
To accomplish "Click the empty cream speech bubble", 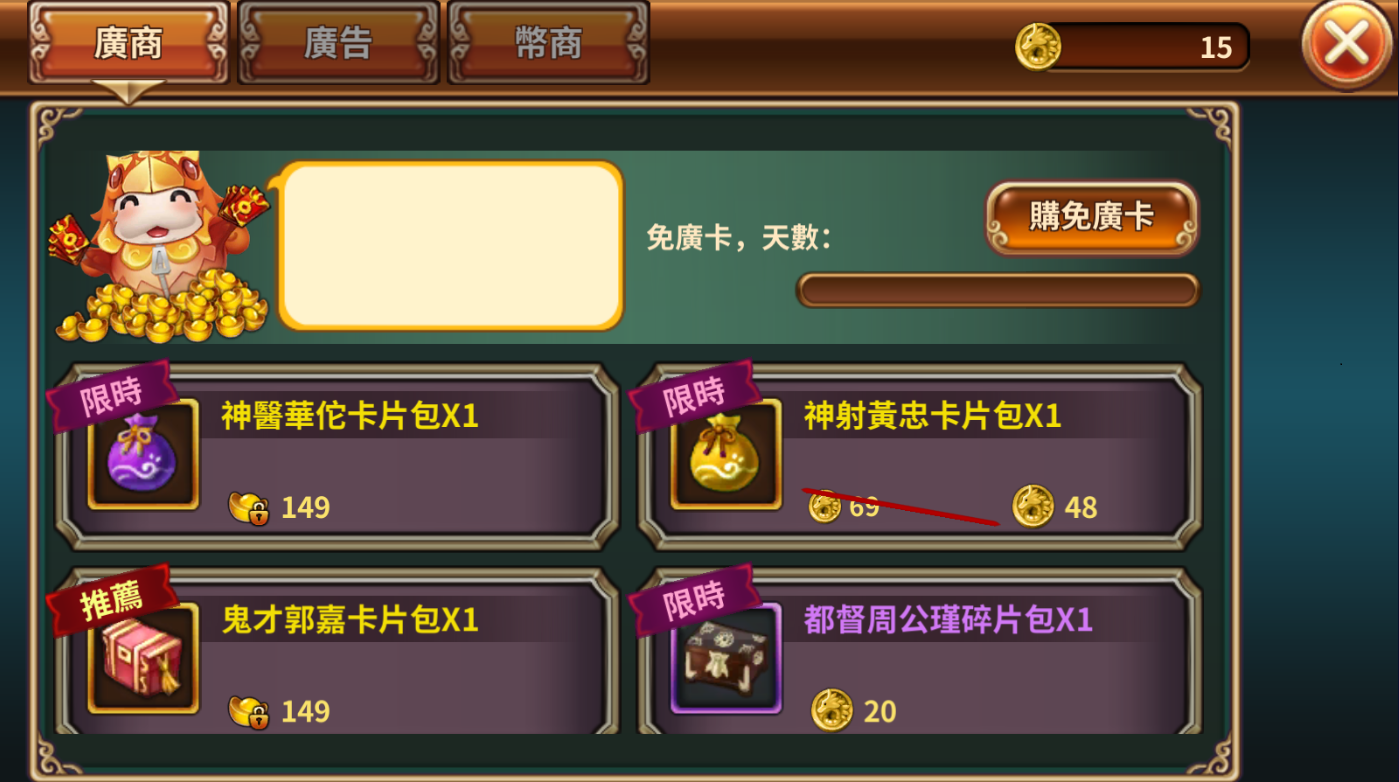I will point(450,246).
